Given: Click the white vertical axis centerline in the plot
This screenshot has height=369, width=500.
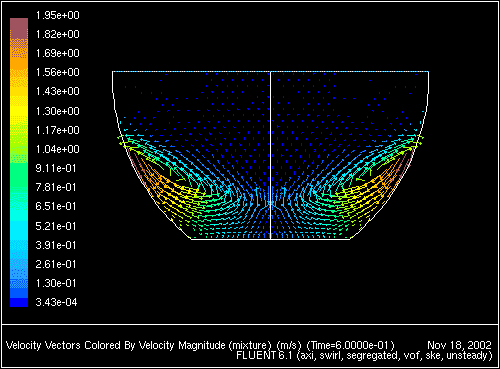Looking at the screenshot, I should click(x=270, y=155).
